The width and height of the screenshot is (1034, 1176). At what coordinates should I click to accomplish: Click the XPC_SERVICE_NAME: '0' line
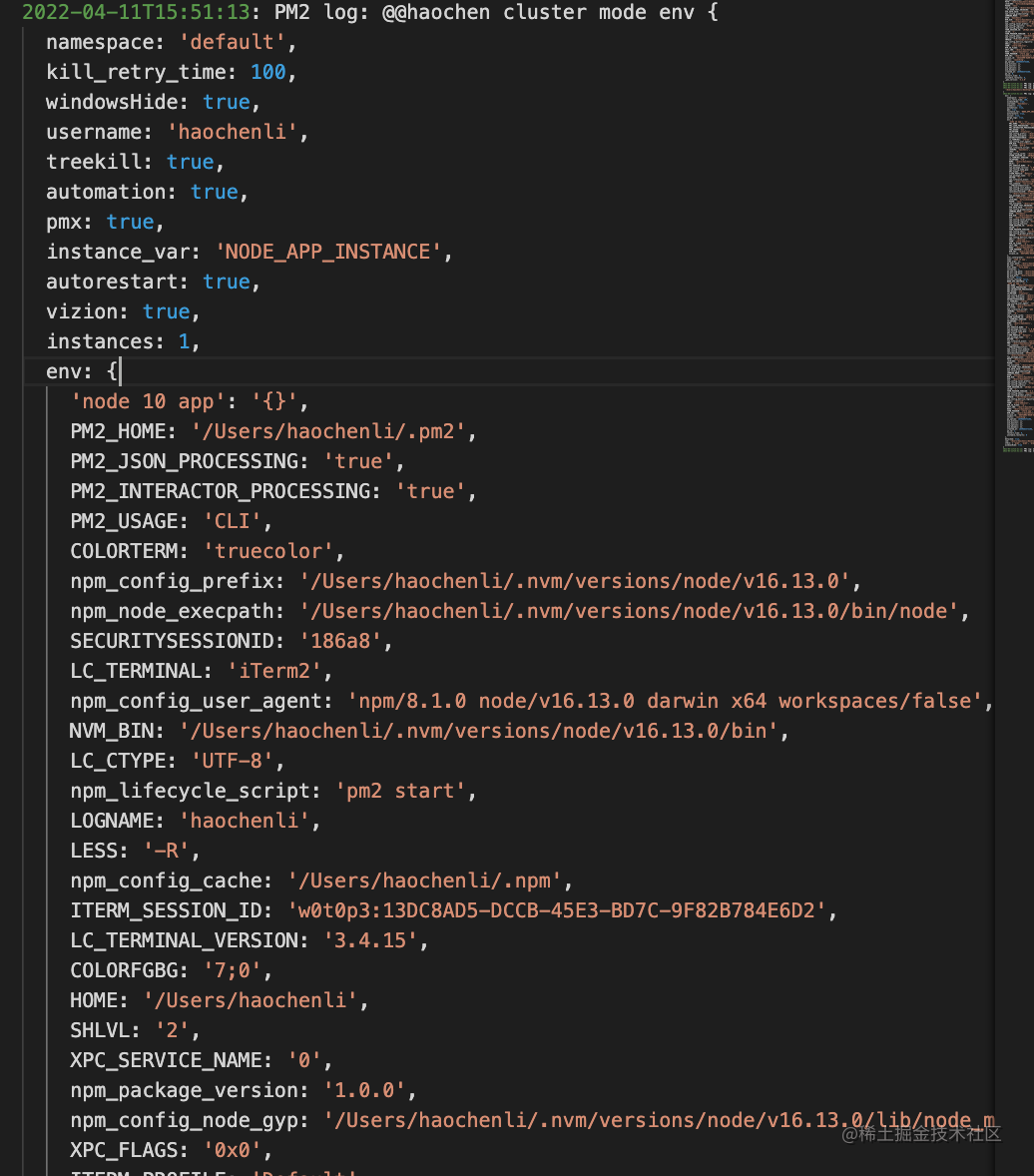(x=201, y=1061)
